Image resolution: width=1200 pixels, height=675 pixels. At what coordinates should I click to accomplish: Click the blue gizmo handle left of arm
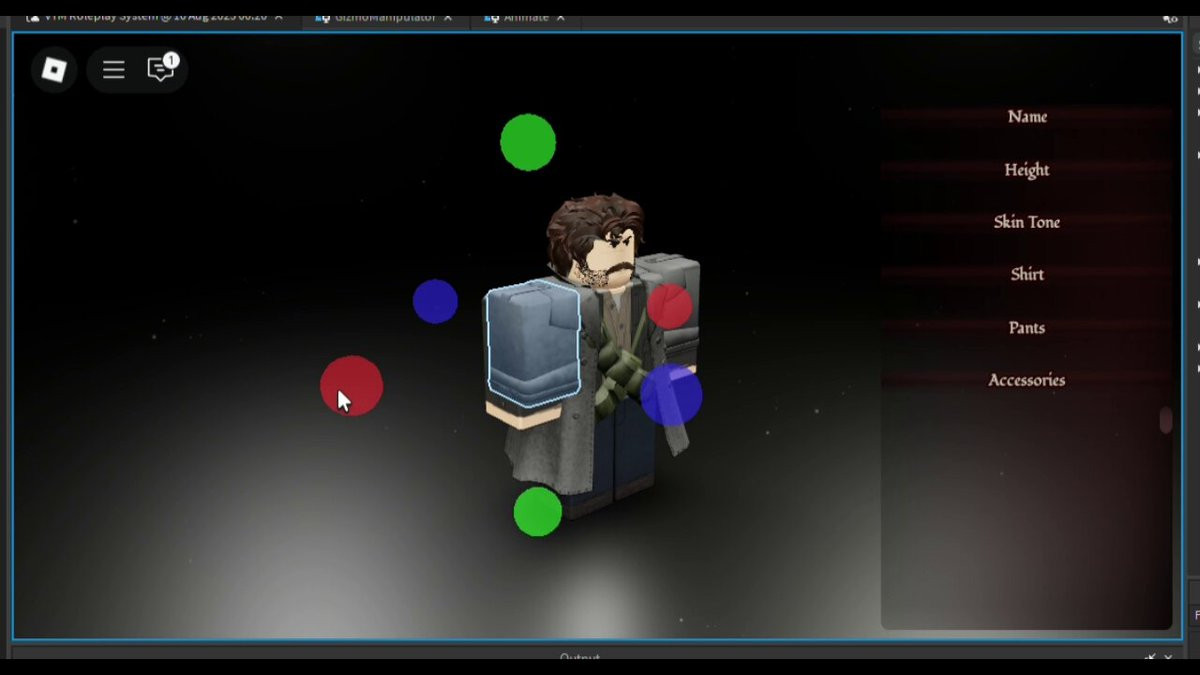click(x=435, y=301)
